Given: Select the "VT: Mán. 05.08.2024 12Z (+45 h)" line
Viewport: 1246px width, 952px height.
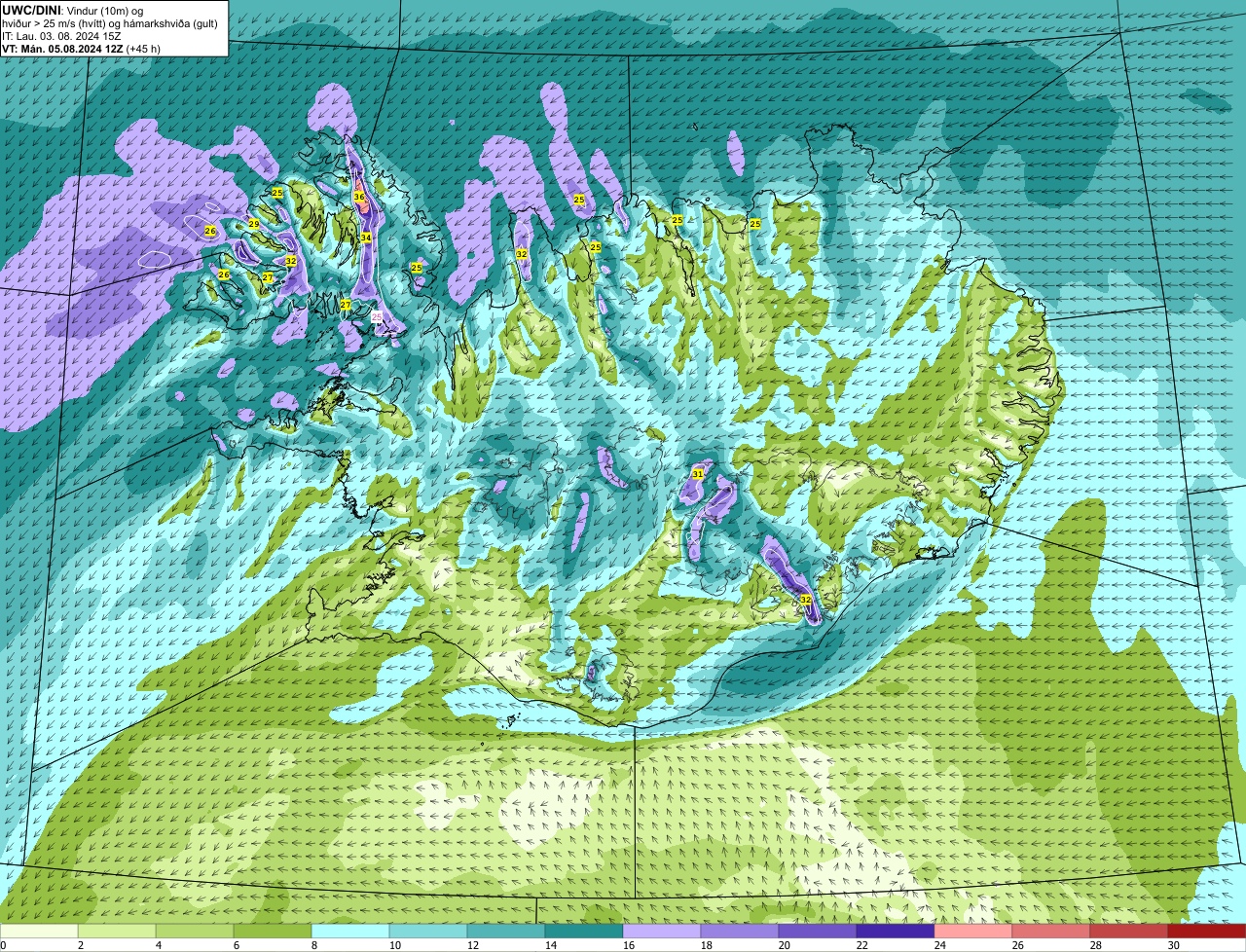Looking at the screenshot, I should click(82, 49).
